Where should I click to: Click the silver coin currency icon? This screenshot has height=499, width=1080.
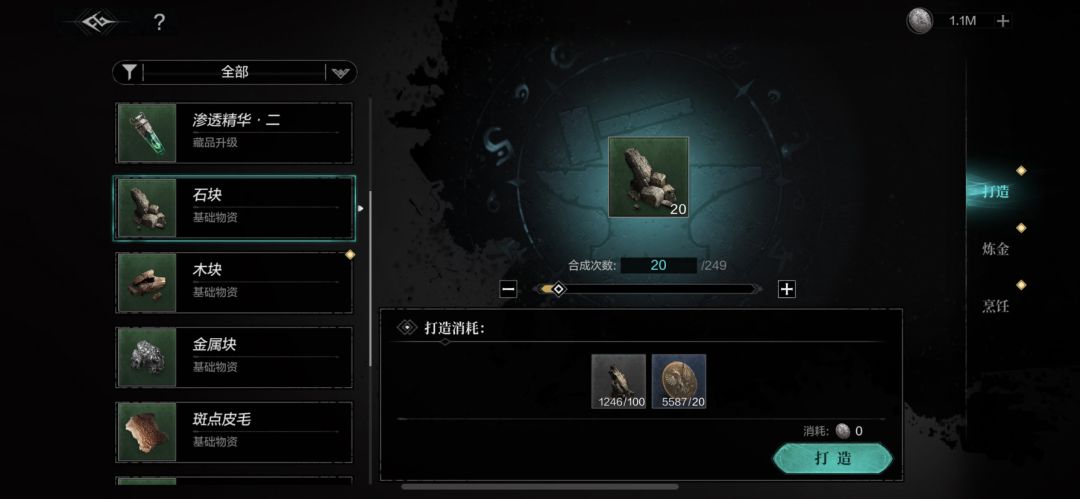click(919, 21)
